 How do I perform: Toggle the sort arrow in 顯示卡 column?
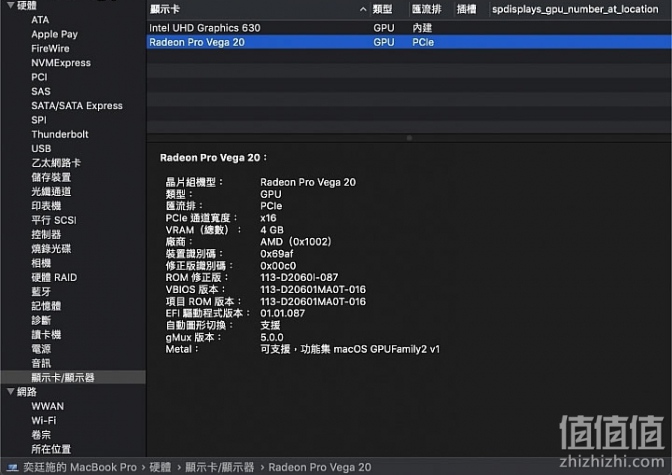coord(363,9)
